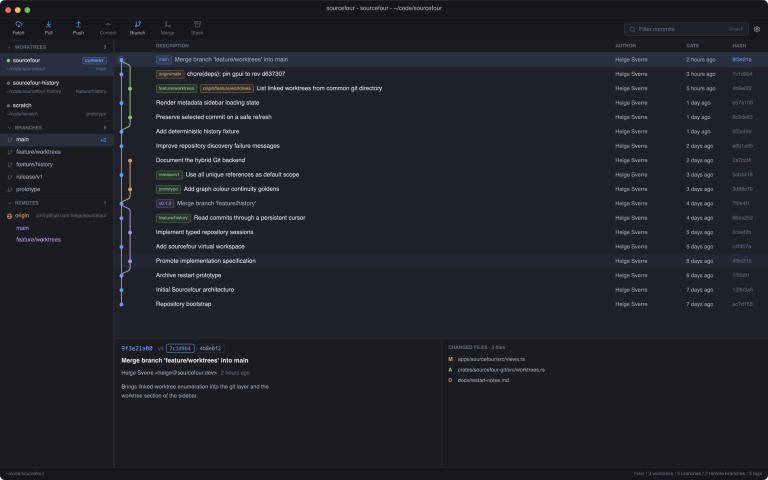Click the M status icon for views.rs

coord(450,360)
